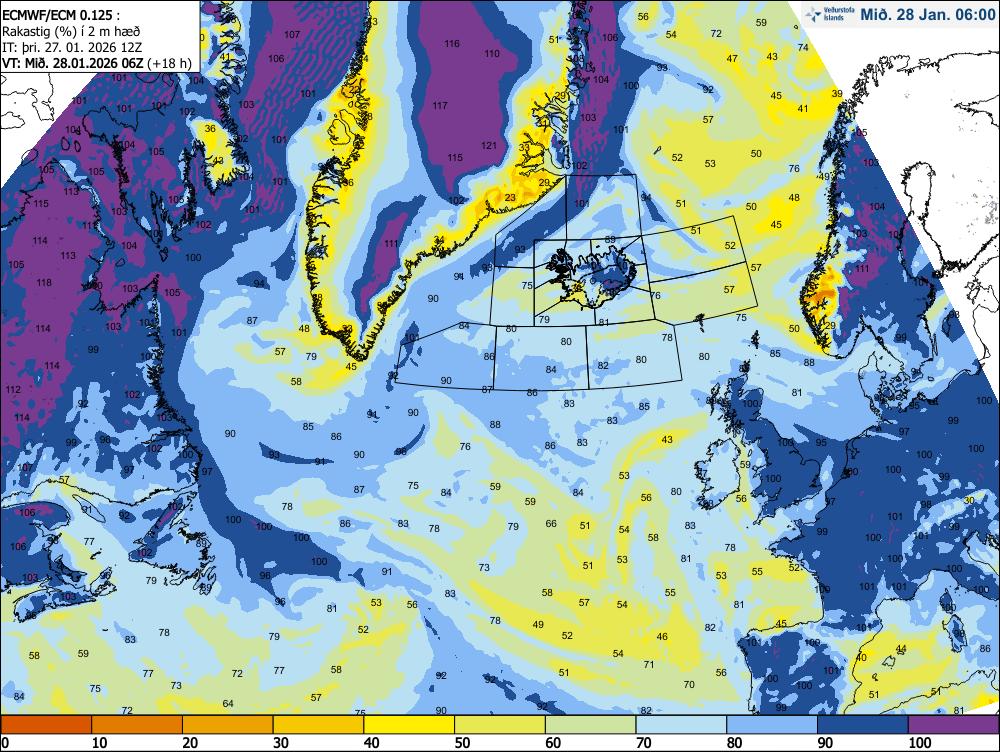This screenshot has height=752, width=1000.
Task: Click the 'ECMWF/ECM 0.125 :' model title
Action: click(x=61, y=15)
